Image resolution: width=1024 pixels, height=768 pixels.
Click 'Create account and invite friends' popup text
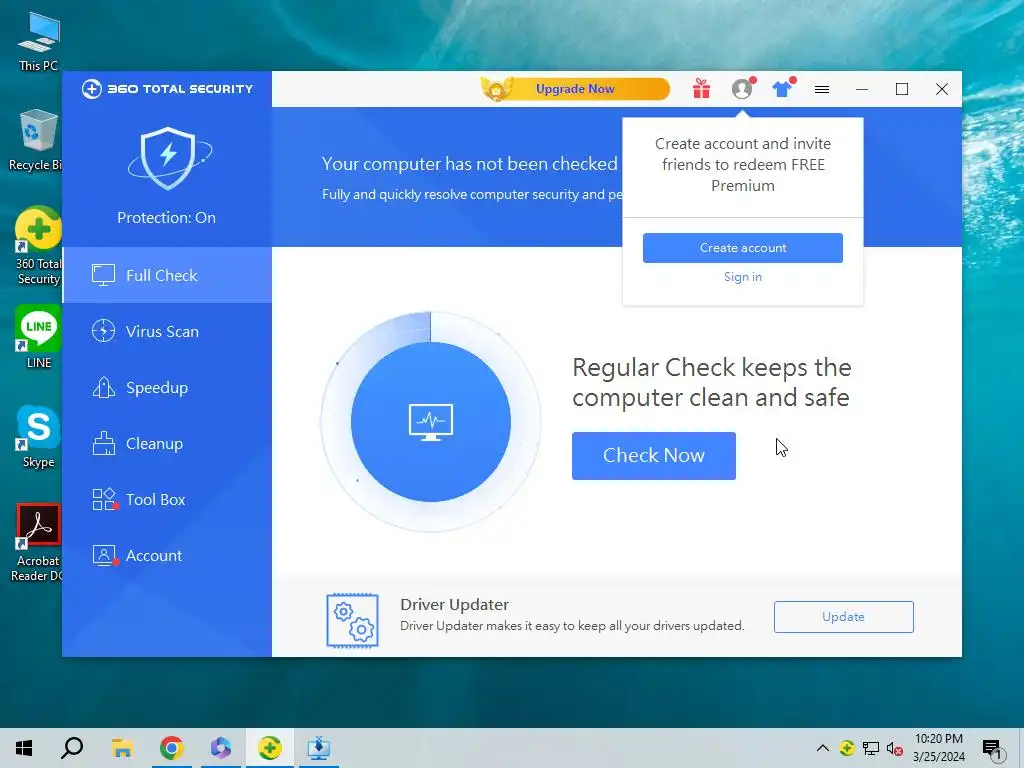pos(743,165)
